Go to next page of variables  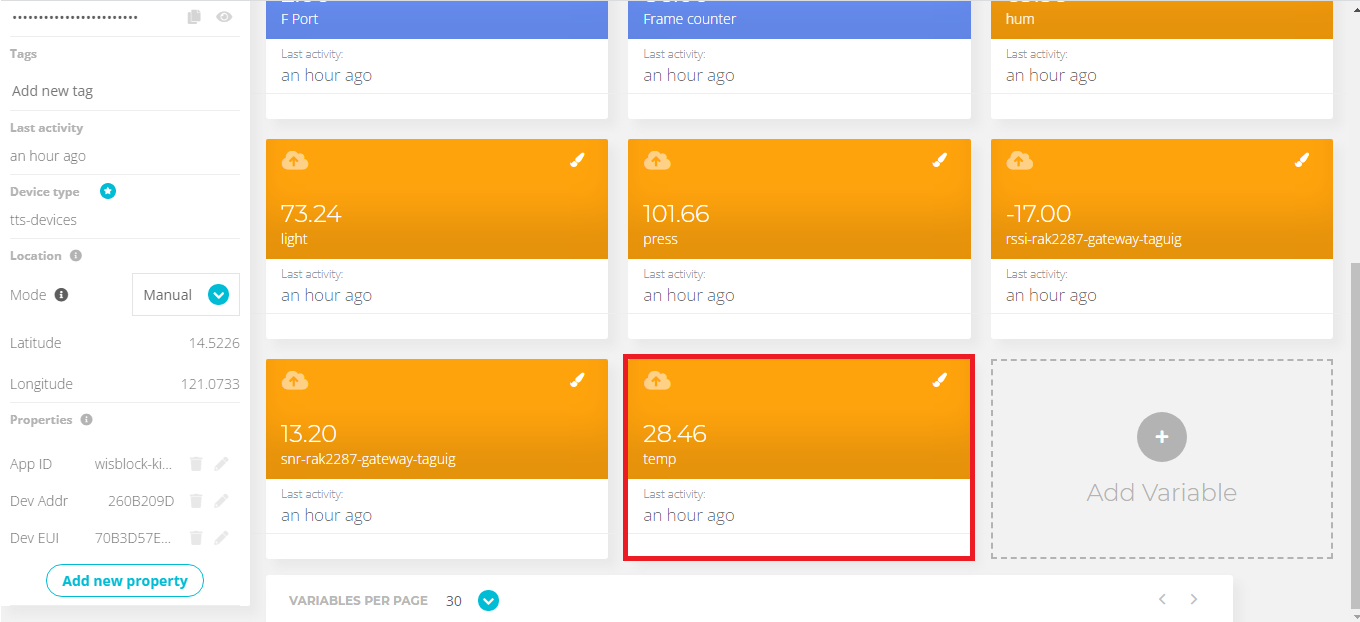(x=1193, y=599)
